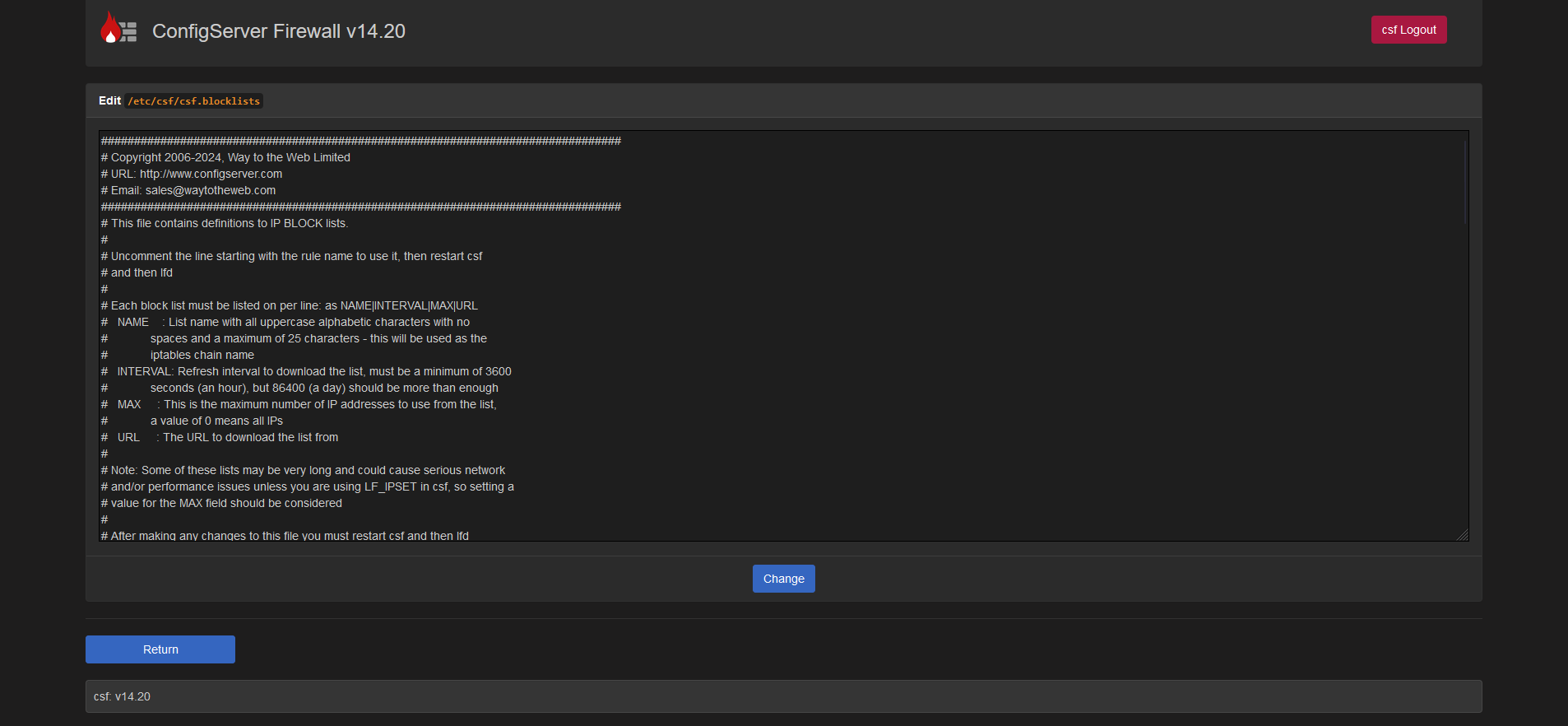The height and width of the screenshot is (726, 1568).
Task: Click the 'ConfigServer Firewall v14.20' title
Action: coord(279,31)
